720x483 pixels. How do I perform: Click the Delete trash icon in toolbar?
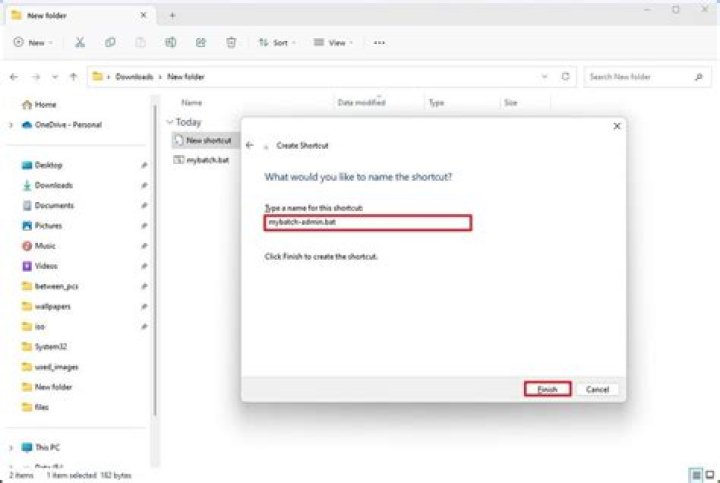point(231,43)
